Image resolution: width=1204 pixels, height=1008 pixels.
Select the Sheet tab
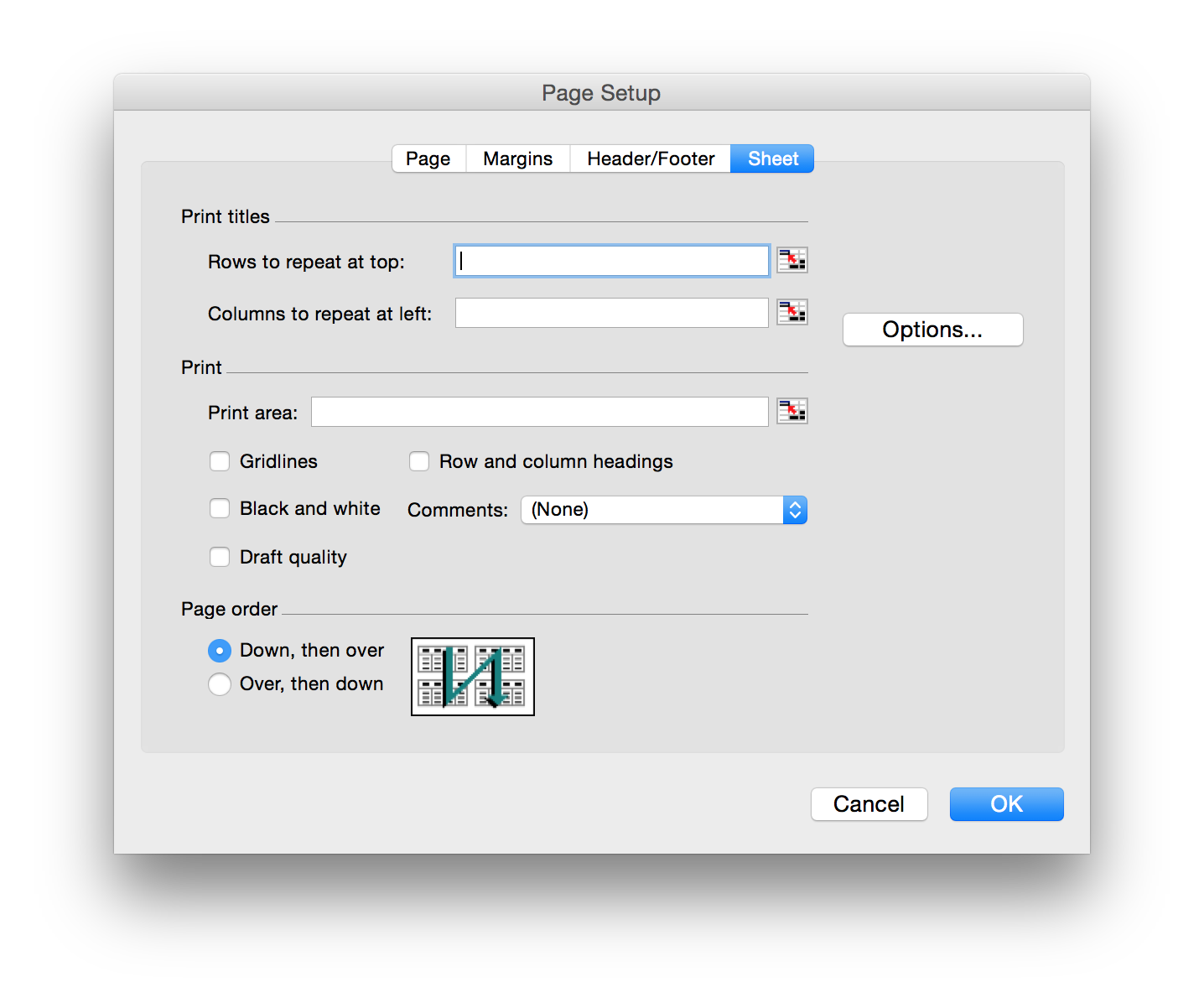pos(772,158)
